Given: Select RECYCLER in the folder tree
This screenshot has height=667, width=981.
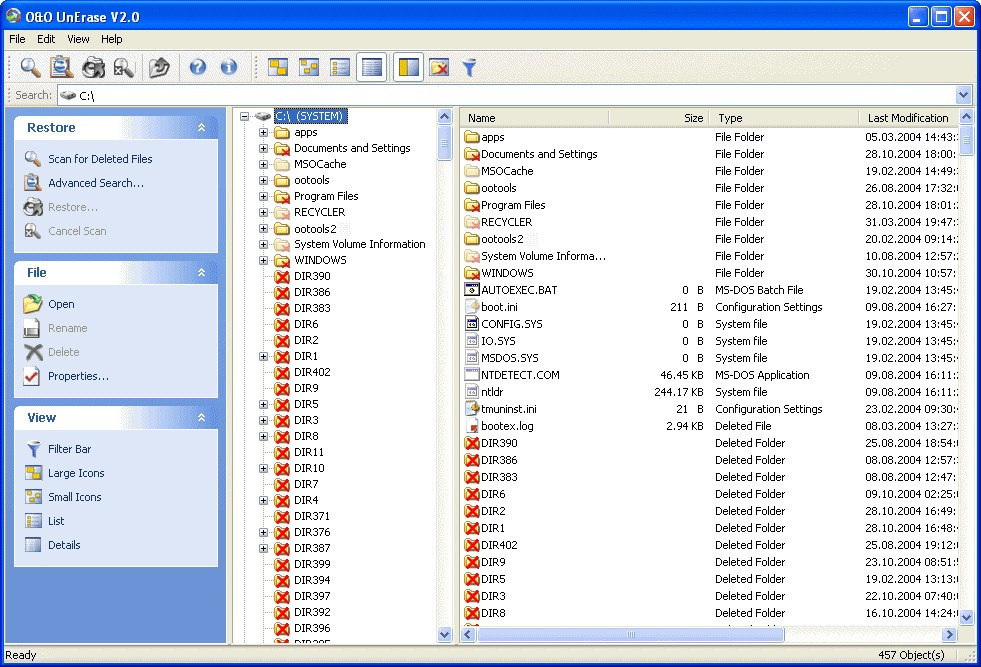Looking at the screenshot, I should pos(319,212).
